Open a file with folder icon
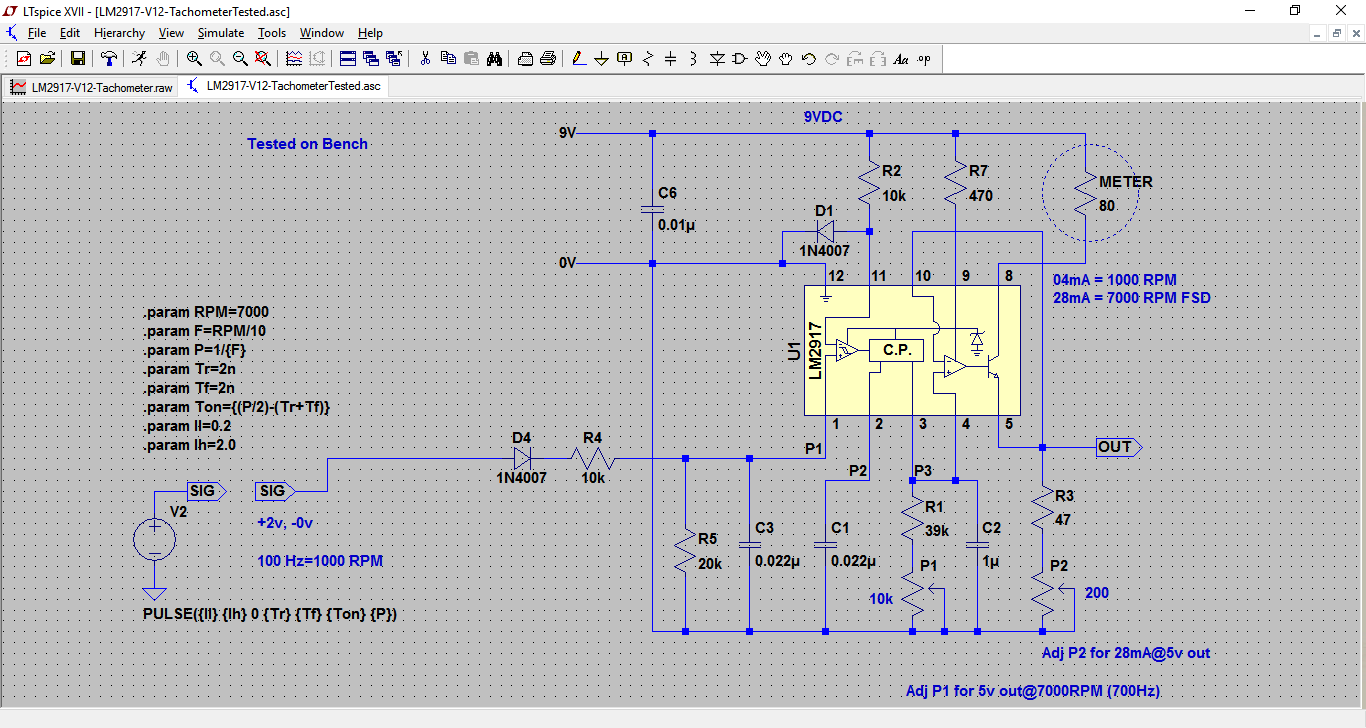This screenshot has height=728, width=1366. pyautogui.click(x=47, y=59)
